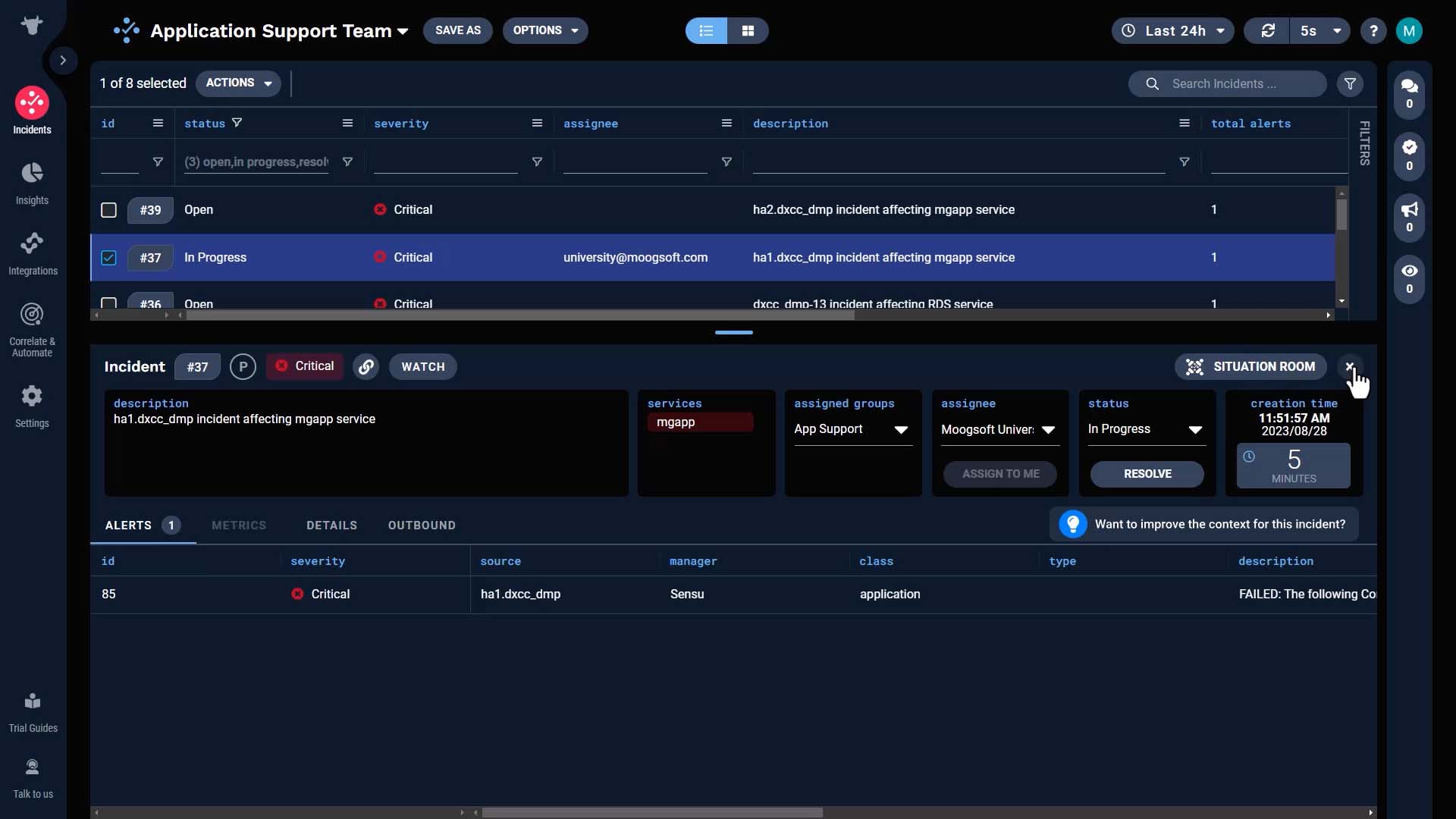Viewport: 1456px width, 819px height.
Task: Expand the sidebar with the chevron arrow
Action: (x=63, y=60)
